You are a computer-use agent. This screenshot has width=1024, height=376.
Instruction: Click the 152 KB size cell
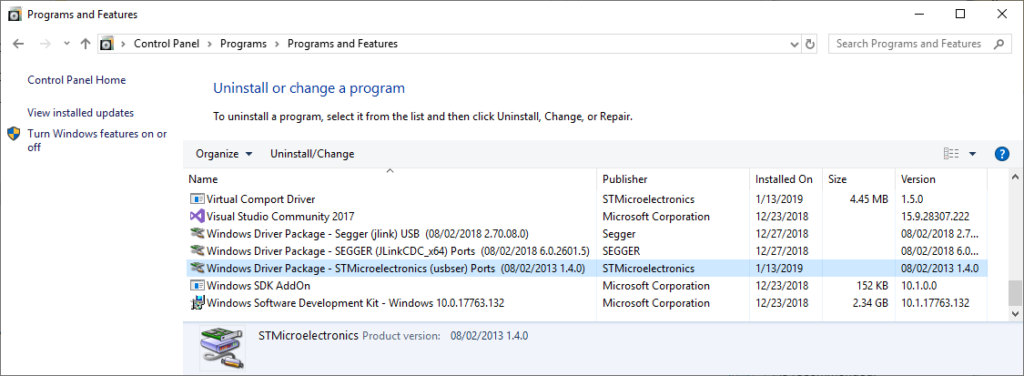(x=873, y=285)
